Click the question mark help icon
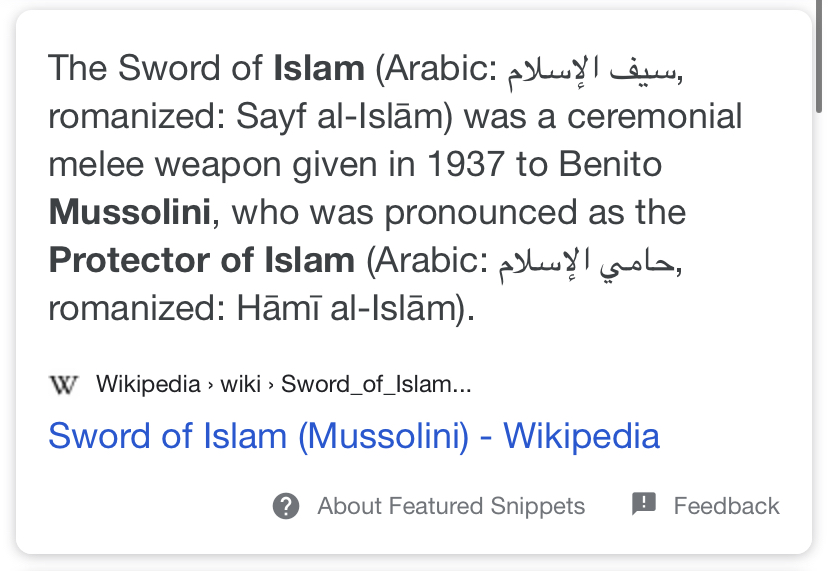Image resolution: width=828 pixels, height=571 pixels. (x=286, y=506)
